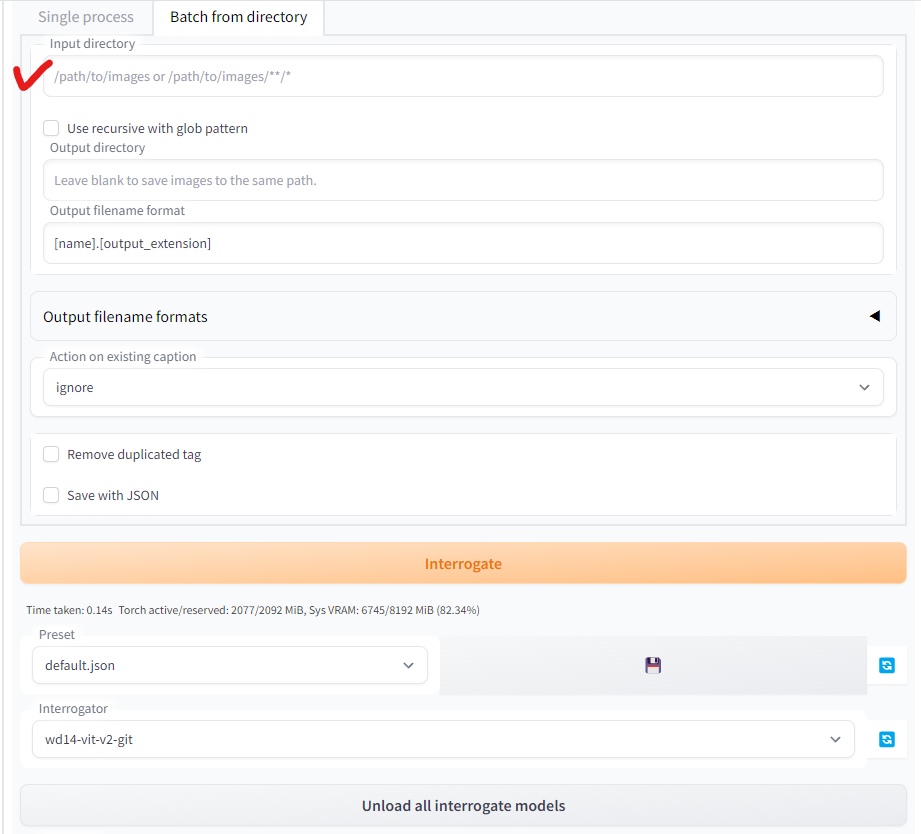Click the Output filename format field
The width and height of the screenshot is (921, 834).
click(x=463, y=243)
